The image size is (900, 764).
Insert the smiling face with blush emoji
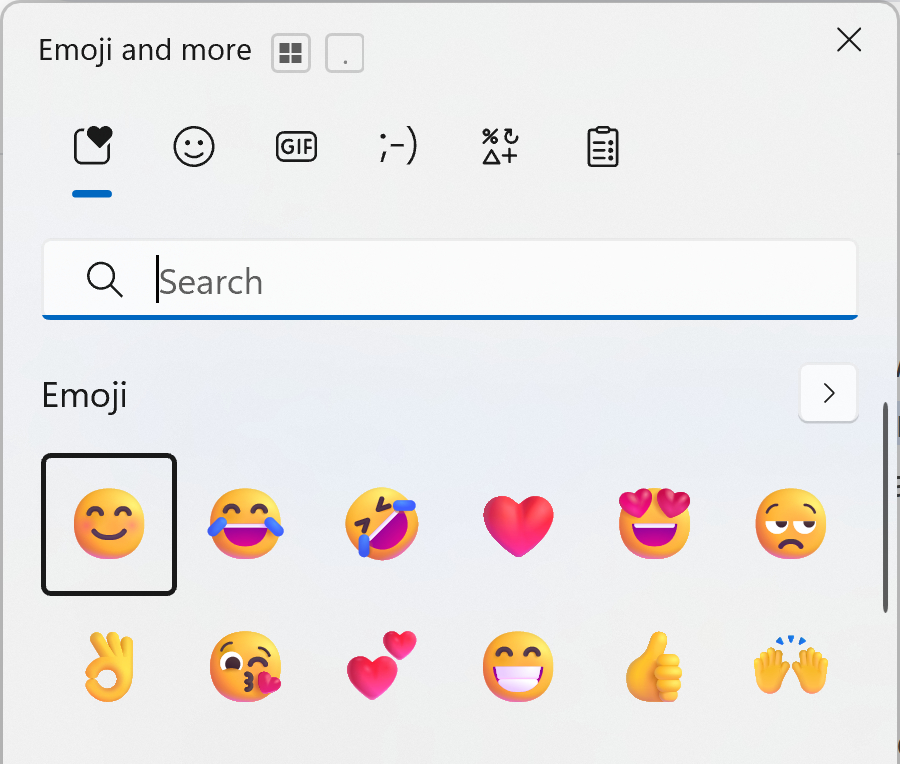[109, 524]
